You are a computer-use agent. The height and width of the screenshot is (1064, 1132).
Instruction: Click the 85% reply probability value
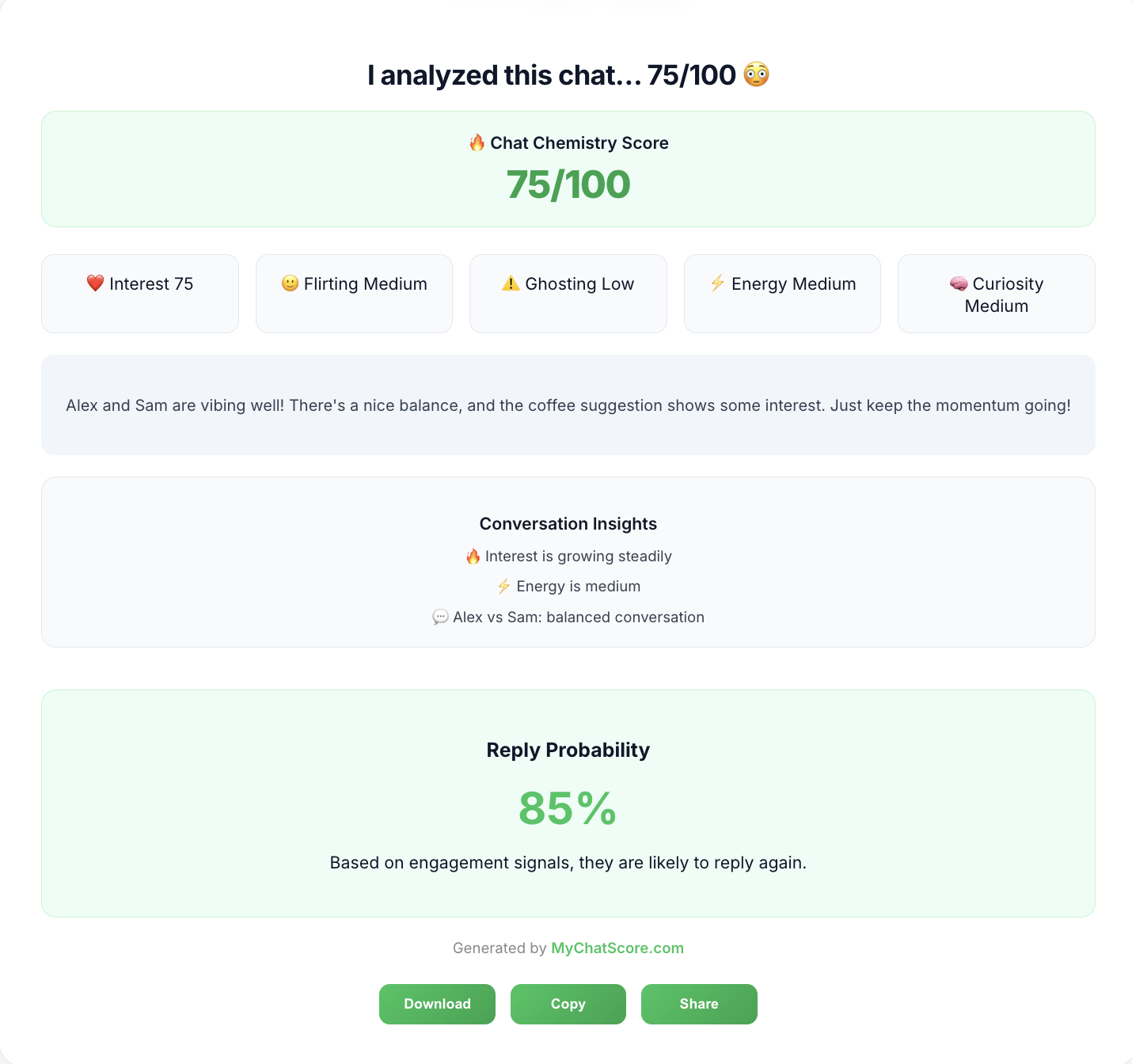pos(568,808)
